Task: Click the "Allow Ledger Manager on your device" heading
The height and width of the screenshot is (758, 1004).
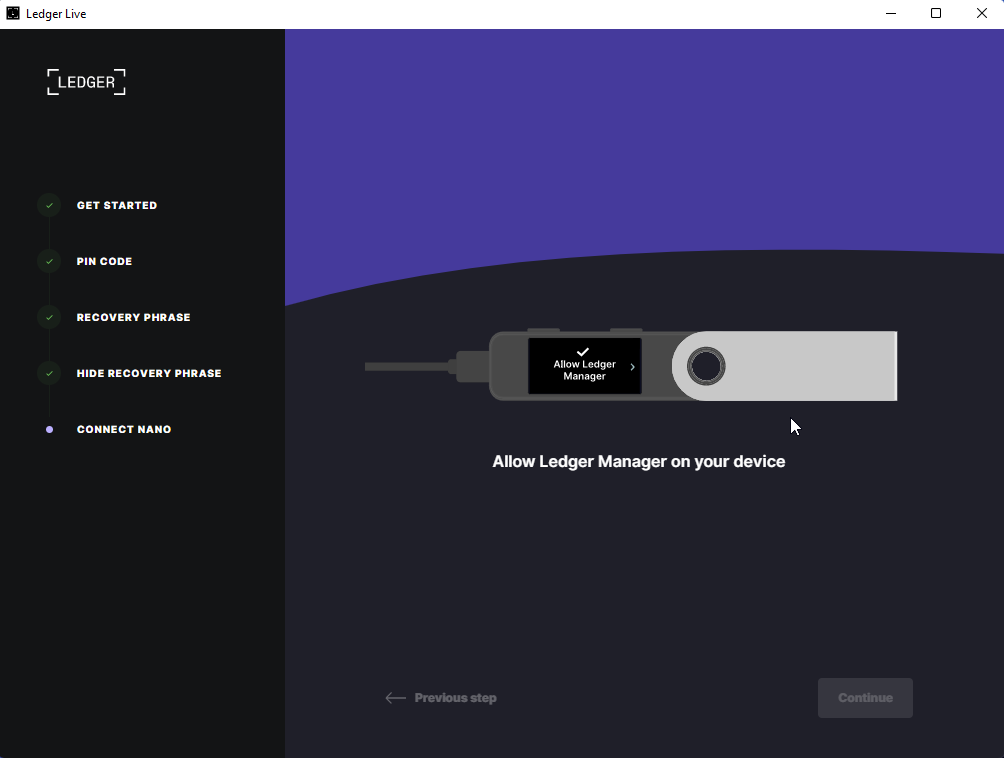Action: [638, 461]
